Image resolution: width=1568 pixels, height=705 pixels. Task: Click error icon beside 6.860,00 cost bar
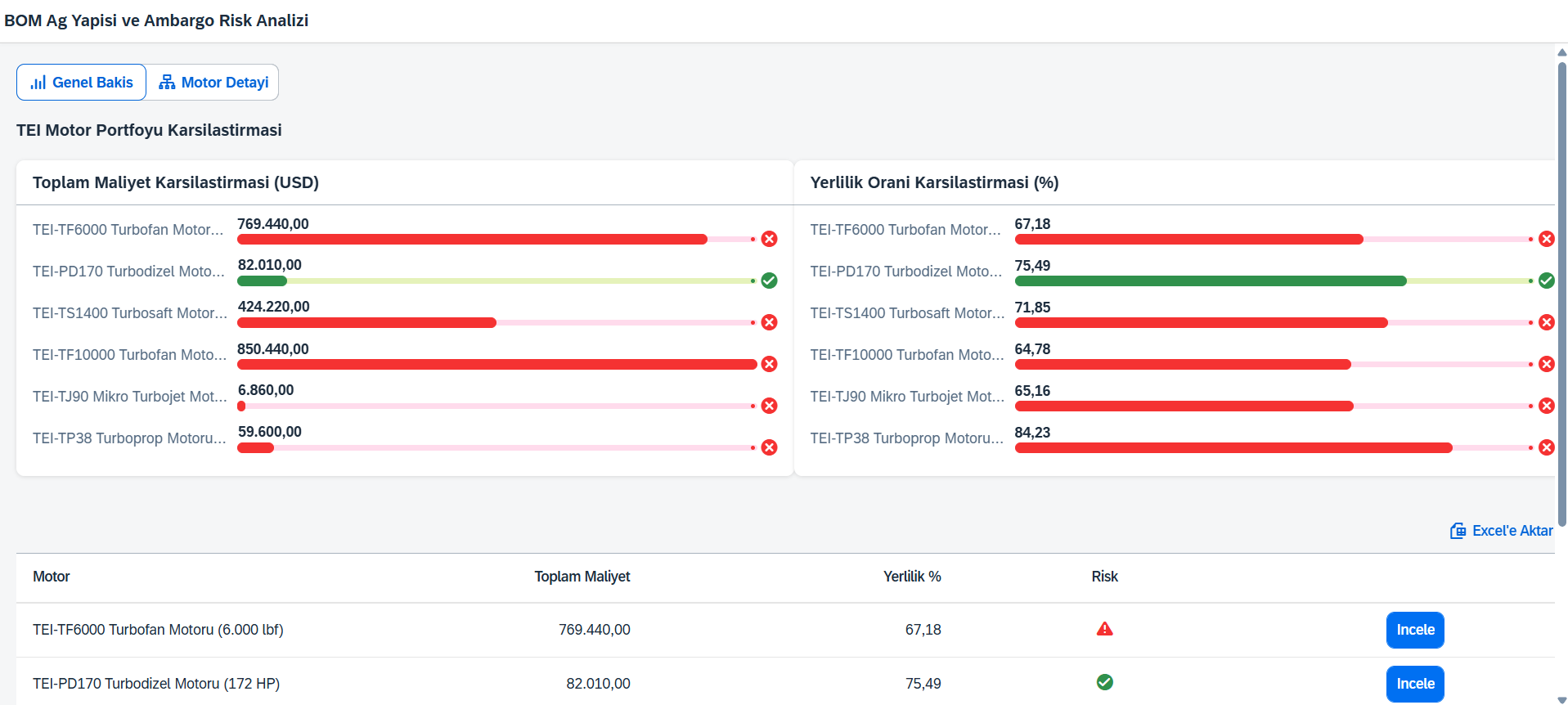click(x=769, y=406)
